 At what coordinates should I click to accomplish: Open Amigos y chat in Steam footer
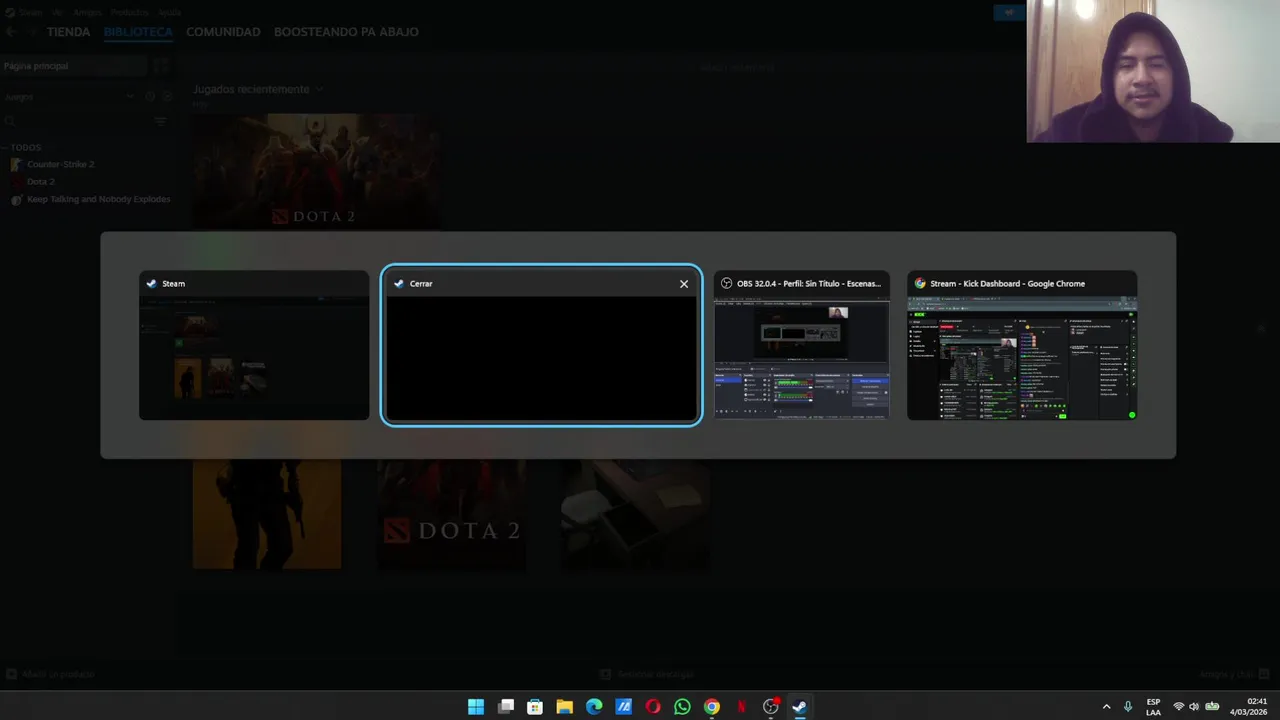(1236, 675)
